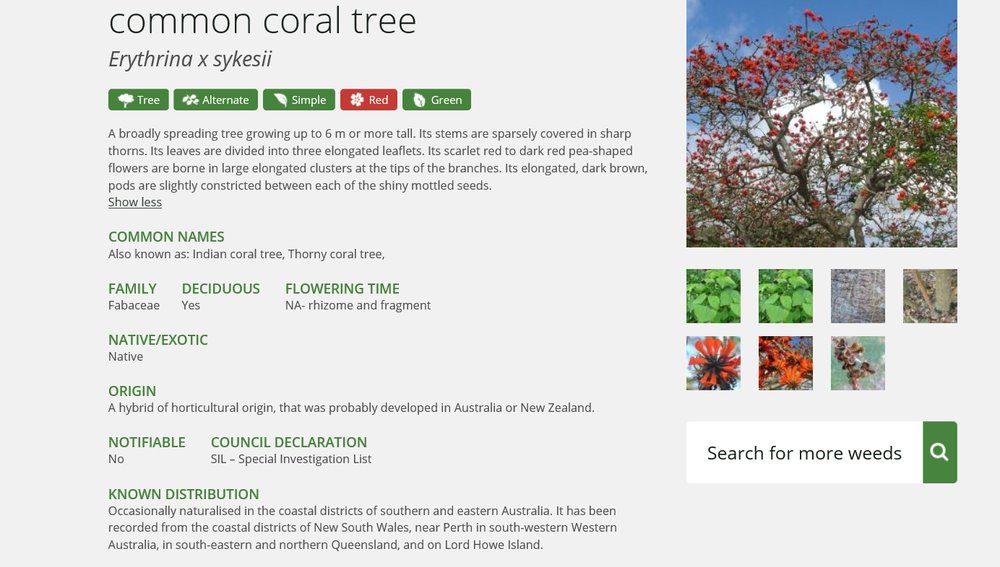Click the common coral tree heading
This screenshot has height=567, width=1000.
tap(262, 20)
